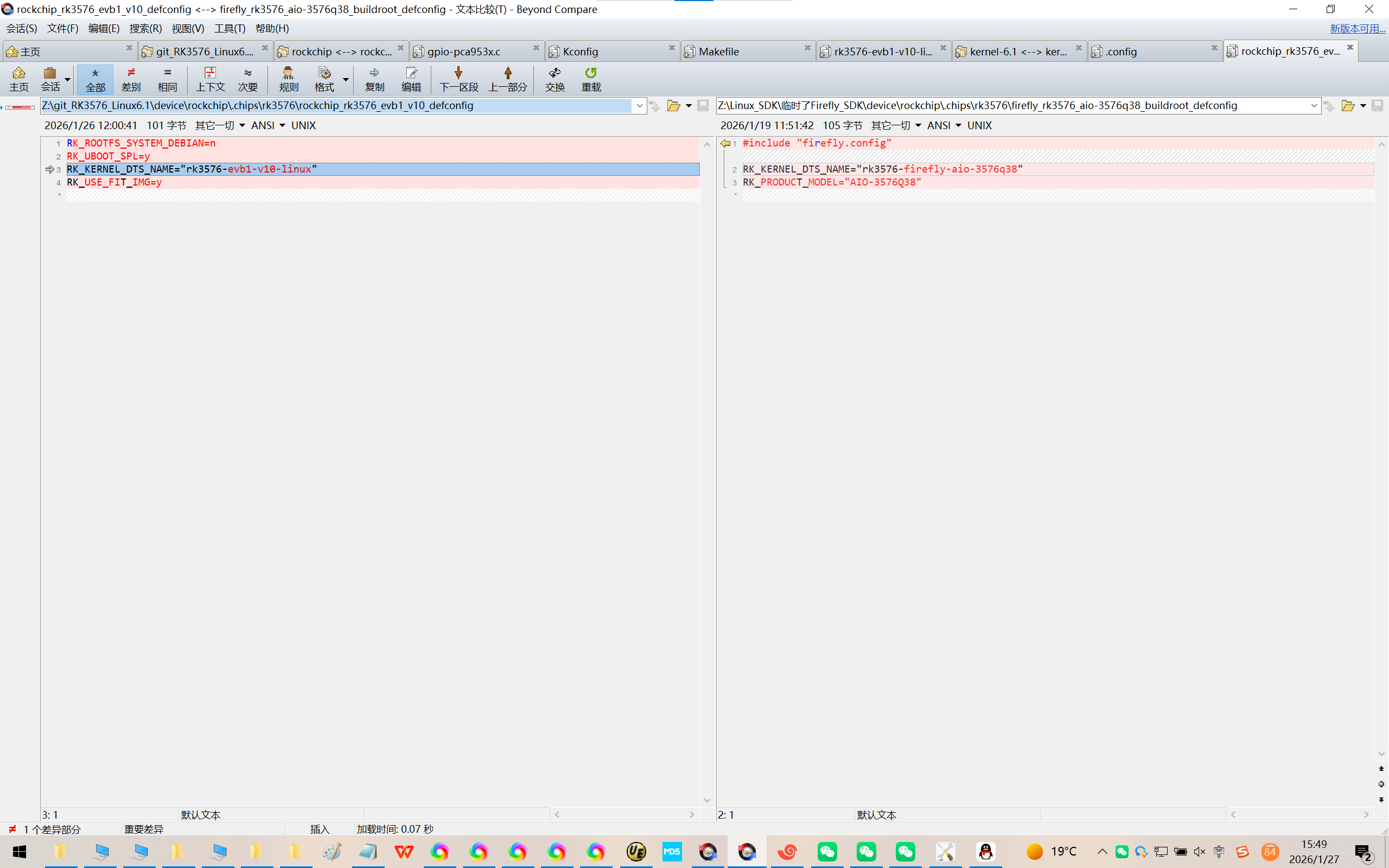The width and height of the screenshot is (1389, 868).
Task: Open the Search (搜索) menu
Action: pos(145,28)
